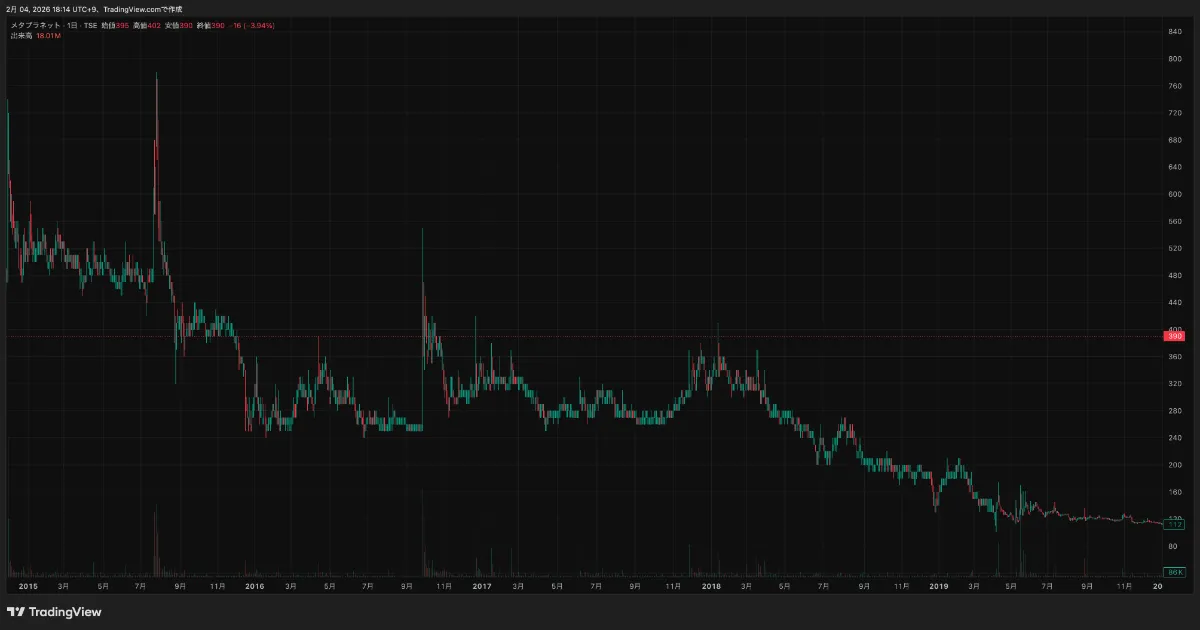Click the 200 price axis label
The height and width of the screenshot is (630, 1200).
pyautogui.click(x=1176, y=465)
